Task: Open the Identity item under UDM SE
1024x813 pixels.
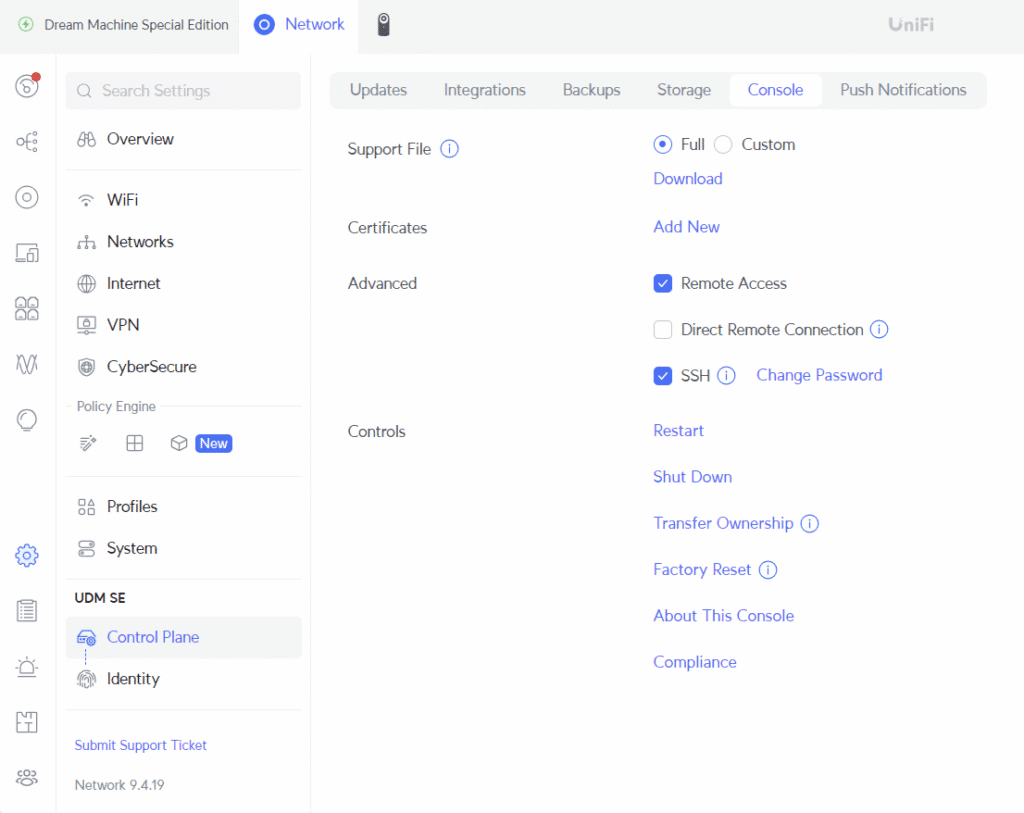Action: (133, 679)
